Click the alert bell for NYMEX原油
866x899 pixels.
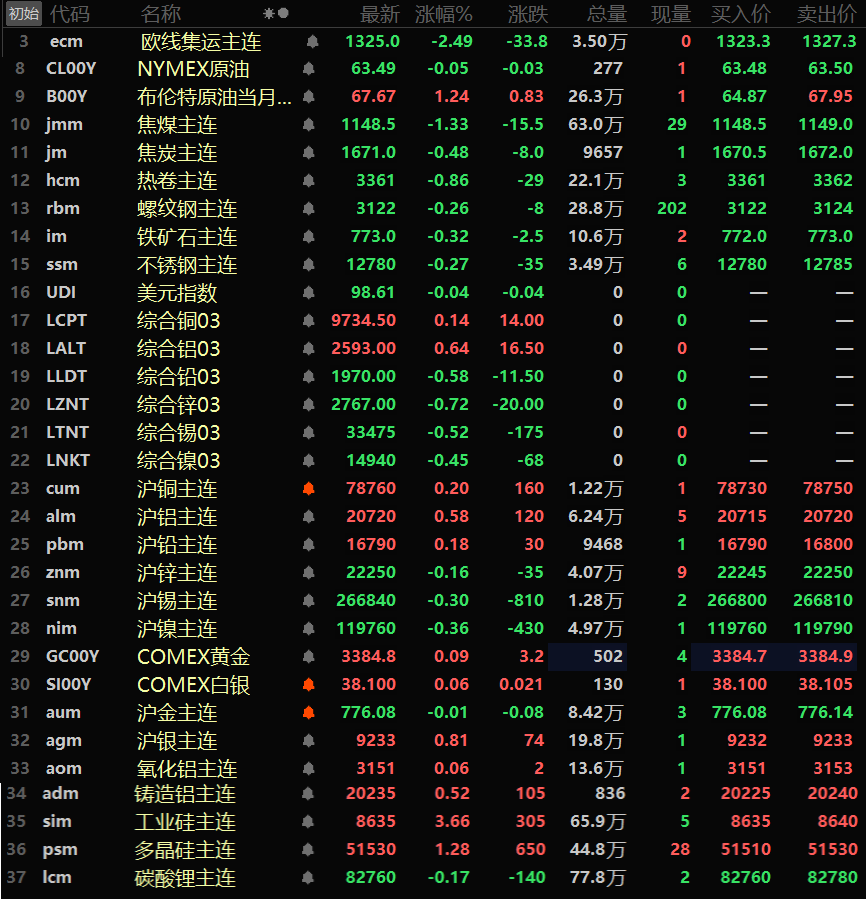308,69
